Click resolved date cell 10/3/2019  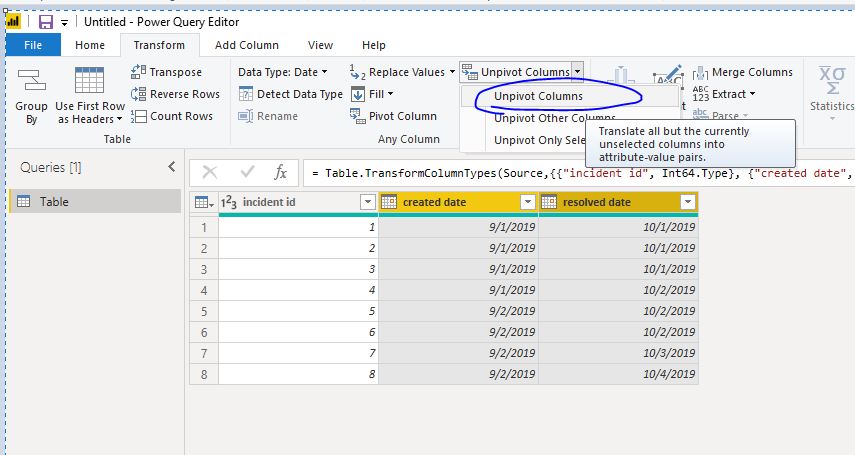(618, 353)
